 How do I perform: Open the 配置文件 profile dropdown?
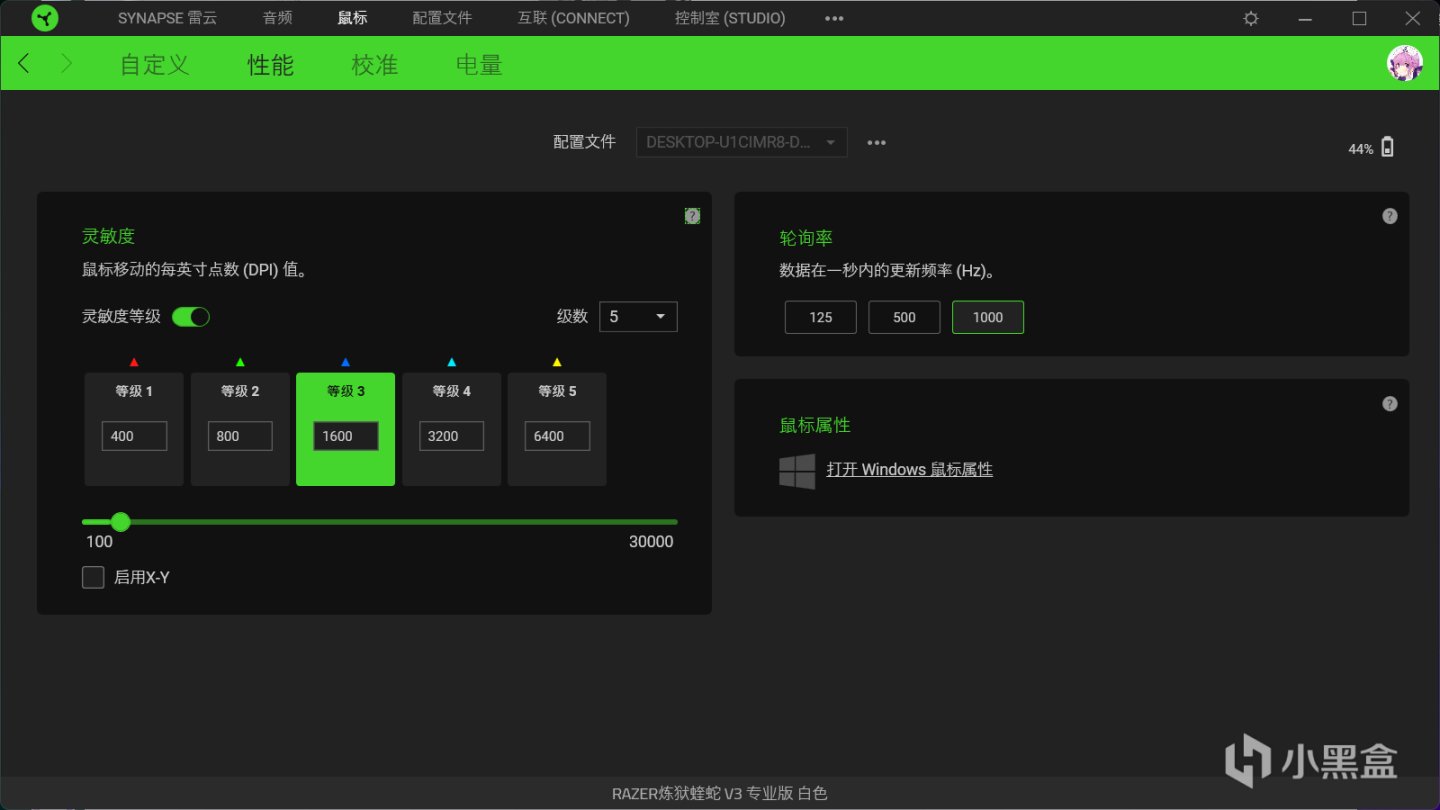(742, 142)
